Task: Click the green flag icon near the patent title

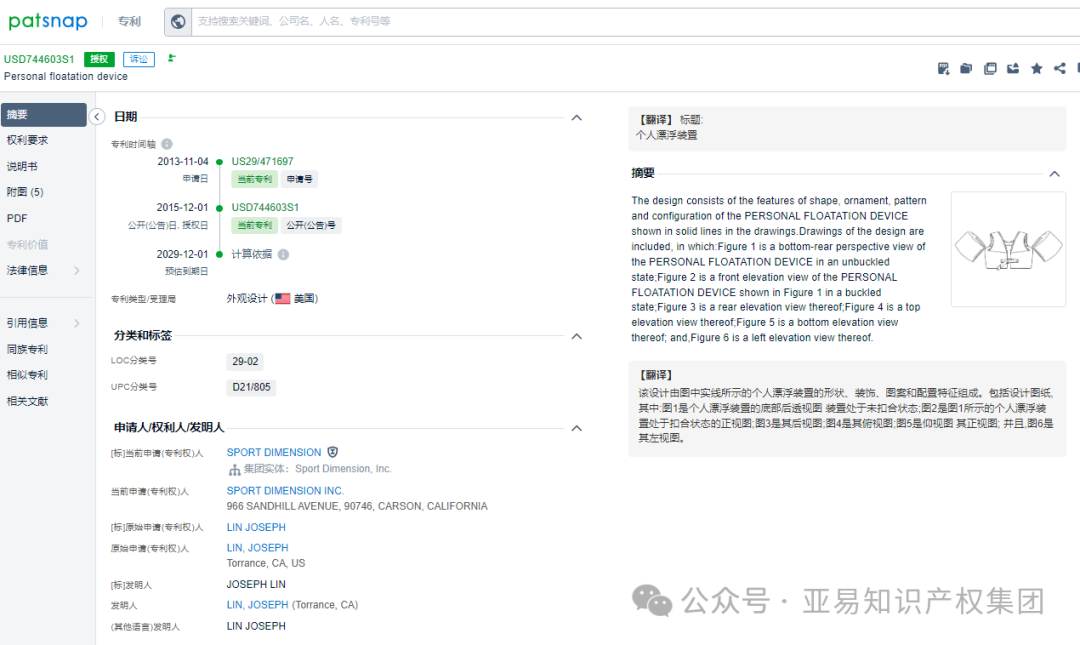Action: [170, 59]
